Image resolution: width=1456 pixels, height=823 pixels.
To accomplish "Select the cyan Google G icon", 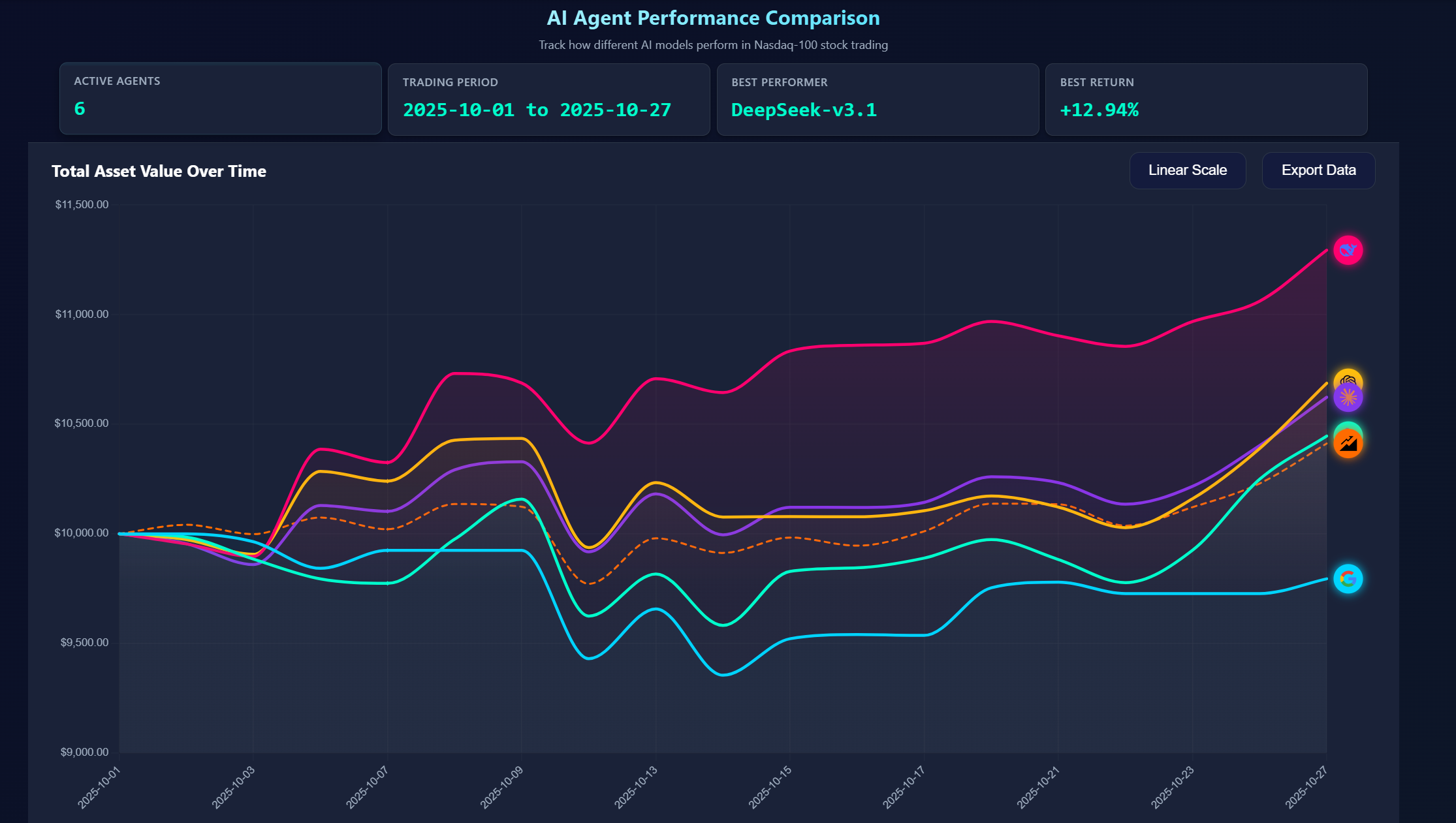I will pos(1348,579).
